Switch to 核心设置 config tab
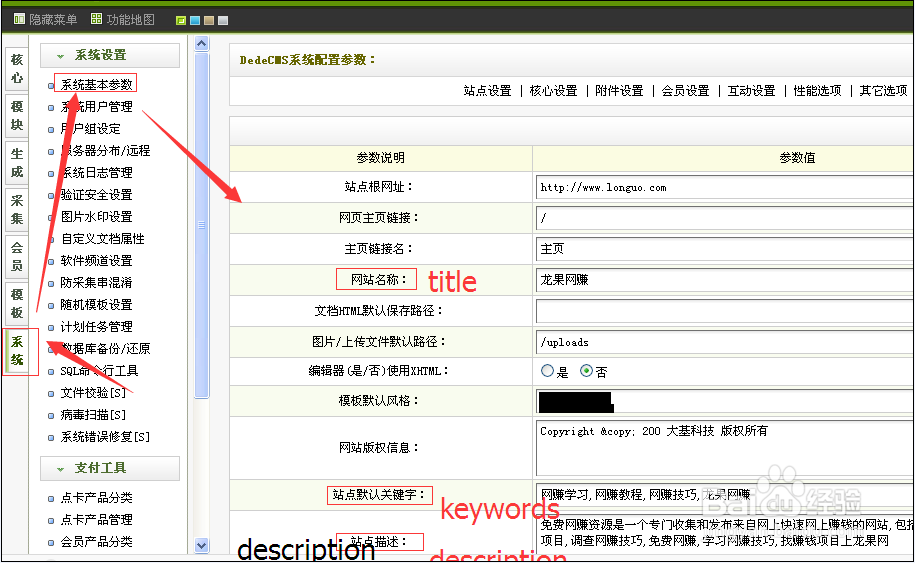This screenshot has width=915, height=563. click(x=553, y=90)
